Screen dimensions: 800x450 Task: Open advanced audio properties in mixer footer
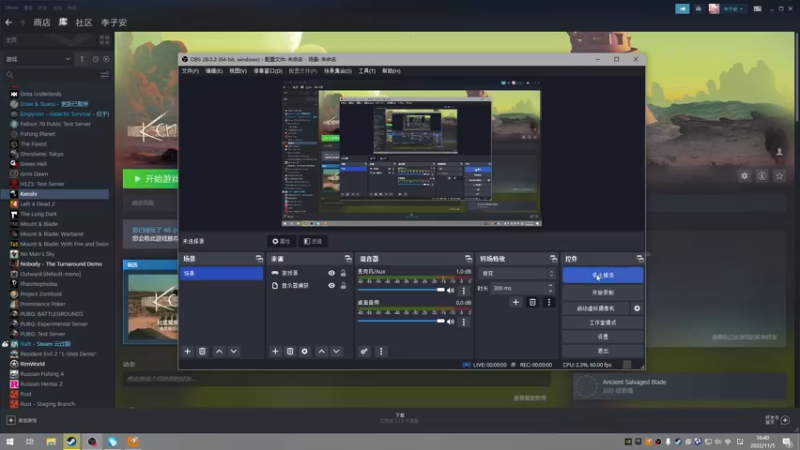364,351
